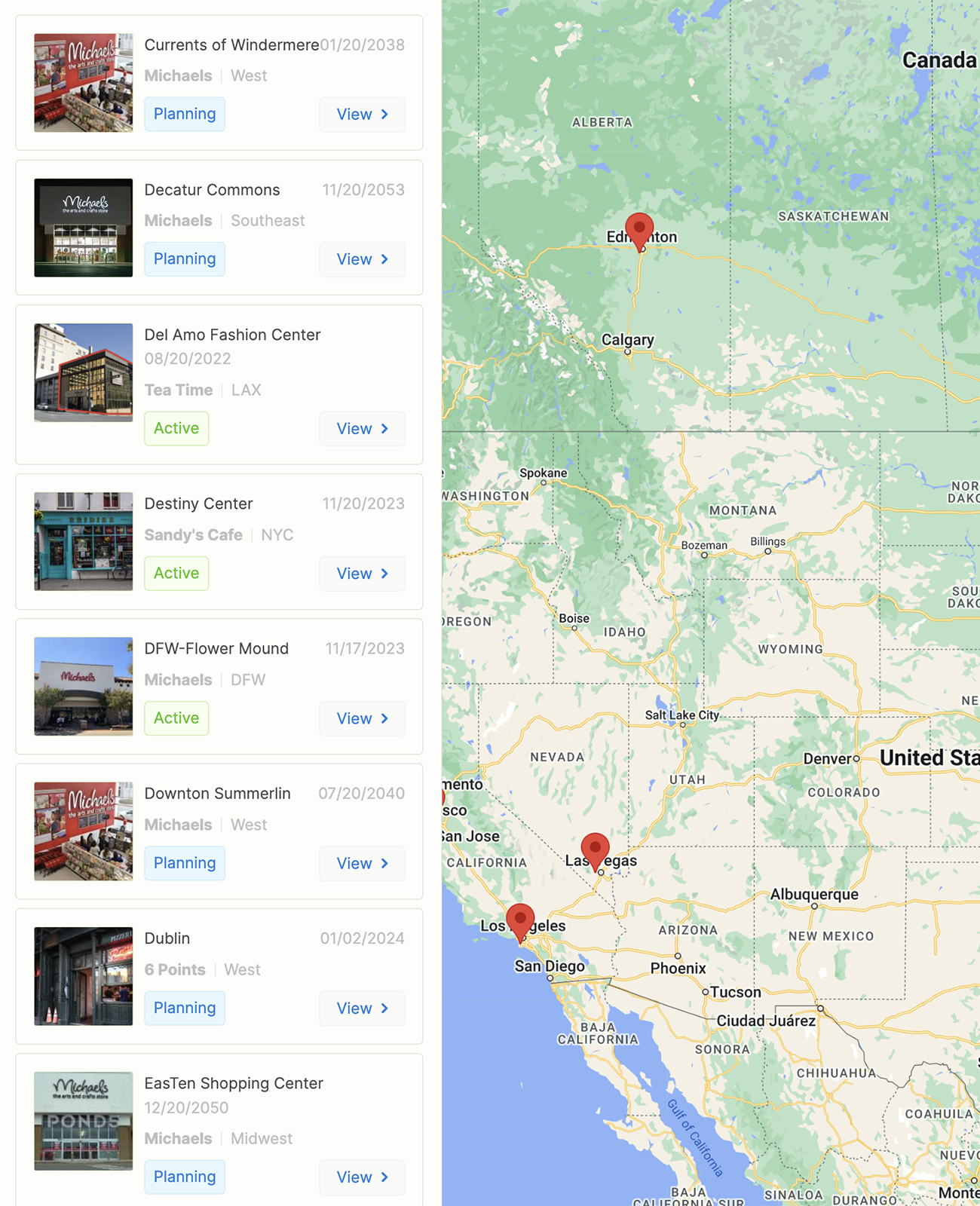This screenshot has height=1206, width=980.
Task: Click Planning status on Decatur Commons
Action: pos(185,259)
